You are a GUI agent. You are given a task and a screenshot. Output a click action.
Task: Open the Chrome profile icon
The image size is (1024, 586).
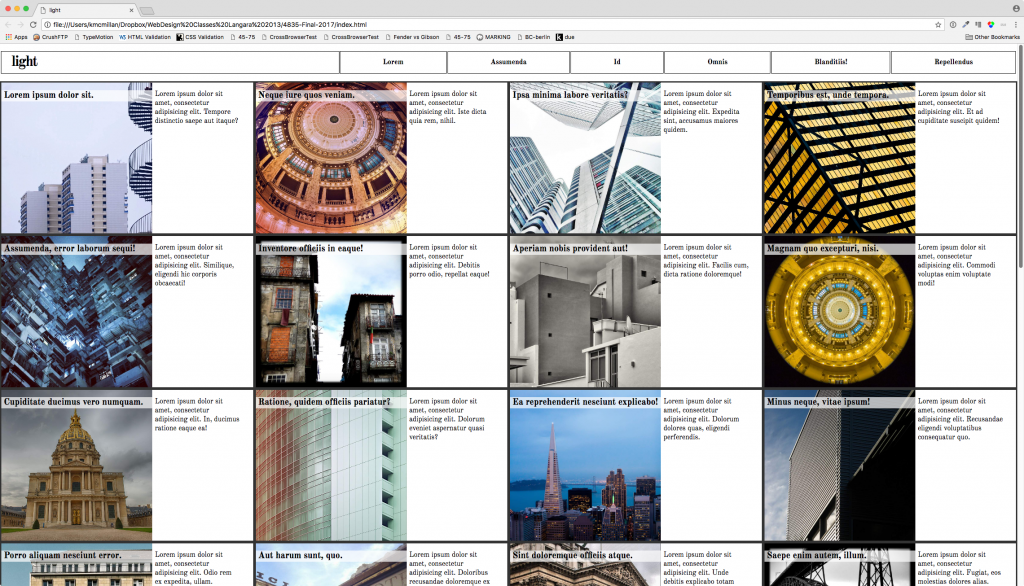click(x=1016, y=8)
